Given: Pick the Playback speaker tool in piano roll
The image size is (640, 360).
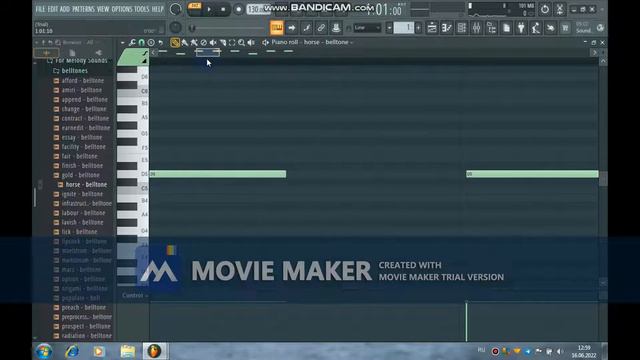Looking at the screenshot, I should click(251, 42).
